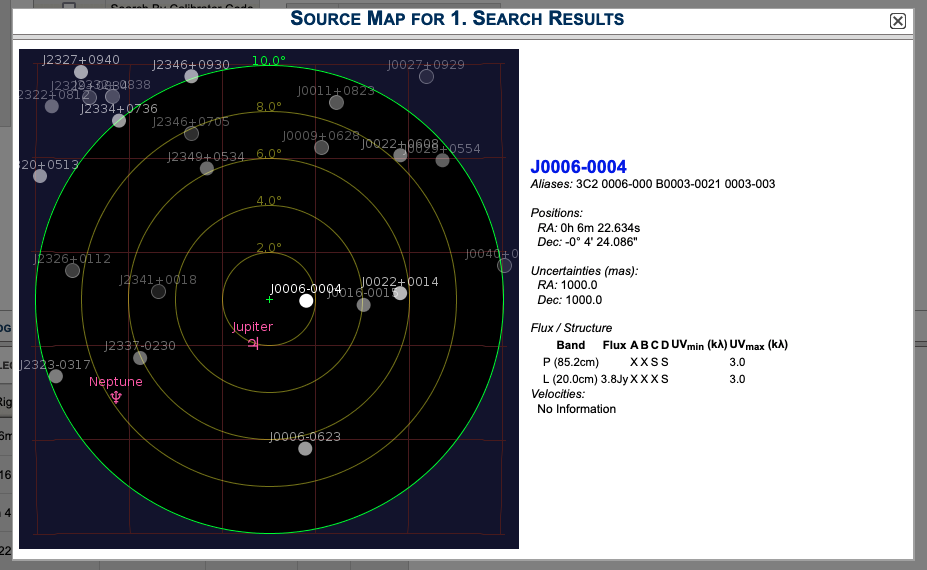Pick the J2337-0230 calibrator dot
The height and width of the screenshot is (570, 927).
click(140, 357)
